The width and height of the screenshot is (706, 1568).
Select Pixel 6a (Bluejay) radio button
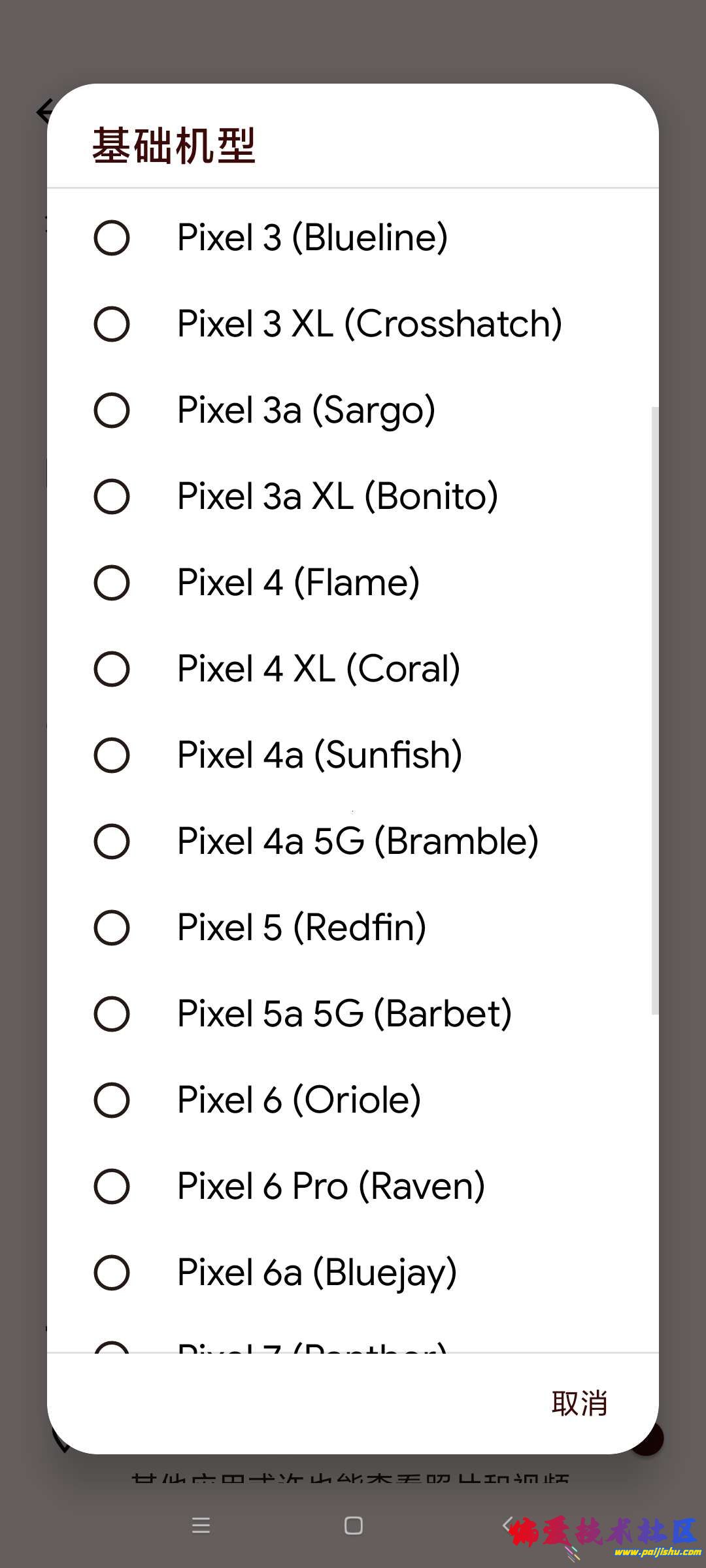pos(112,1273)
